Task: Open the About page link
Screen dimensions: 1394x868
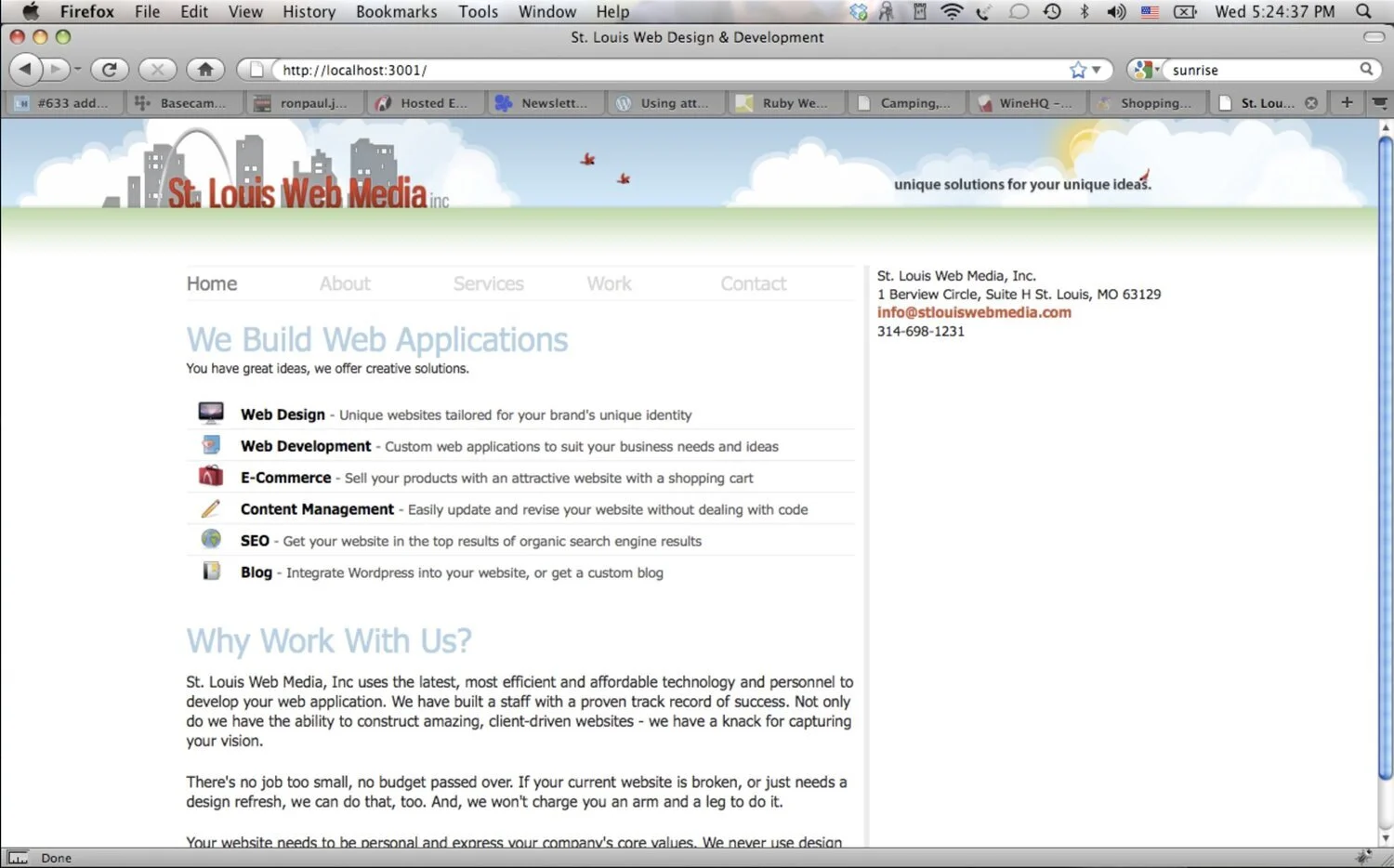Action: coord(345,283)
